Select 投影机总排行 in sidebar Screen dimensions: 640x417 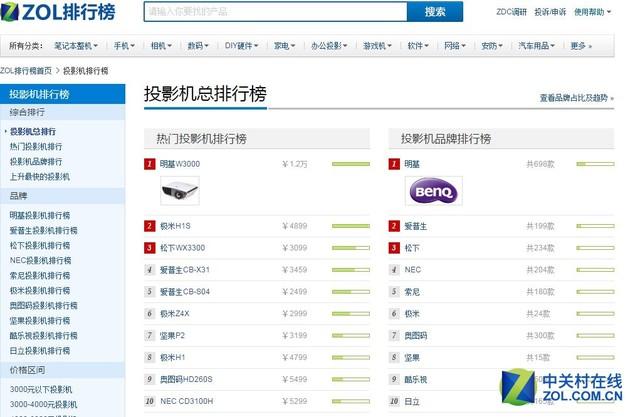pos(33,131)
